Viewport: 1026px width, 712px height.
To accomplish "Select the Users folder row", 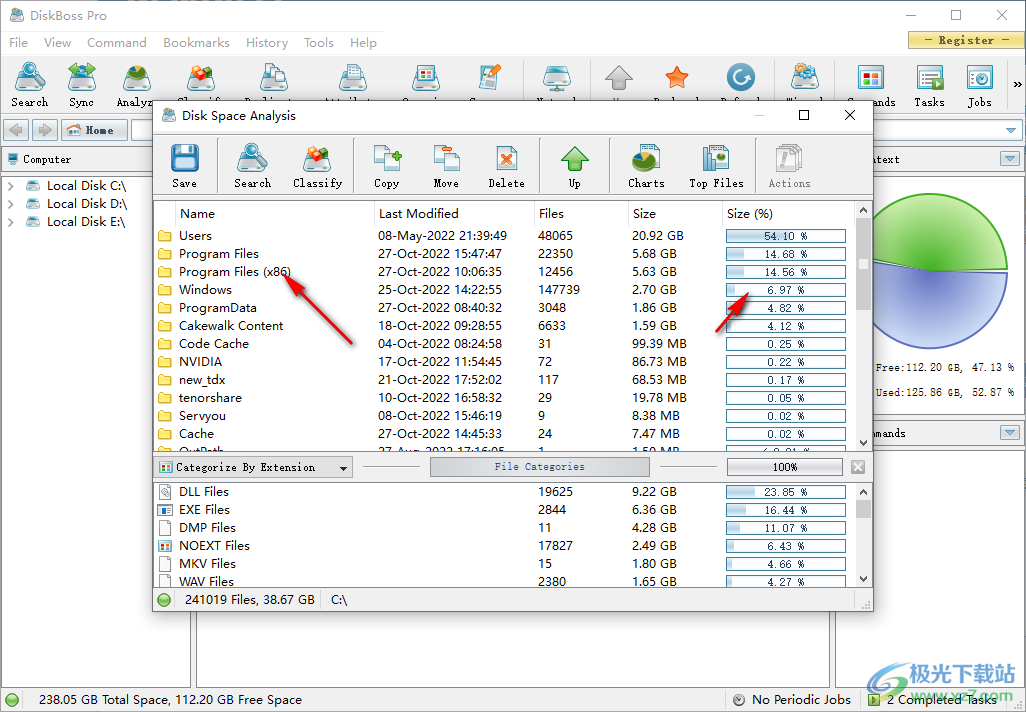I will pyautogui.click(x=504, y=236).
